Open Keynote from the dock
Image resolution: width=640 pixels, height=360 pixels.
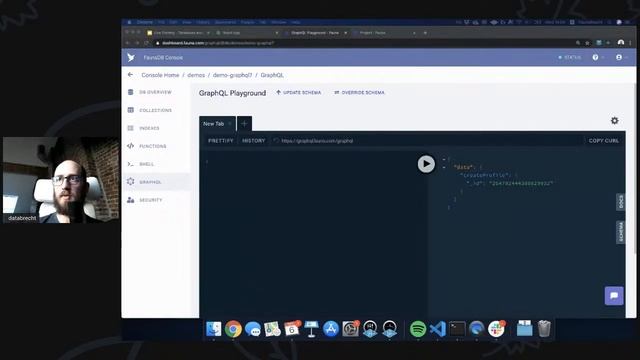coord(311,329)
